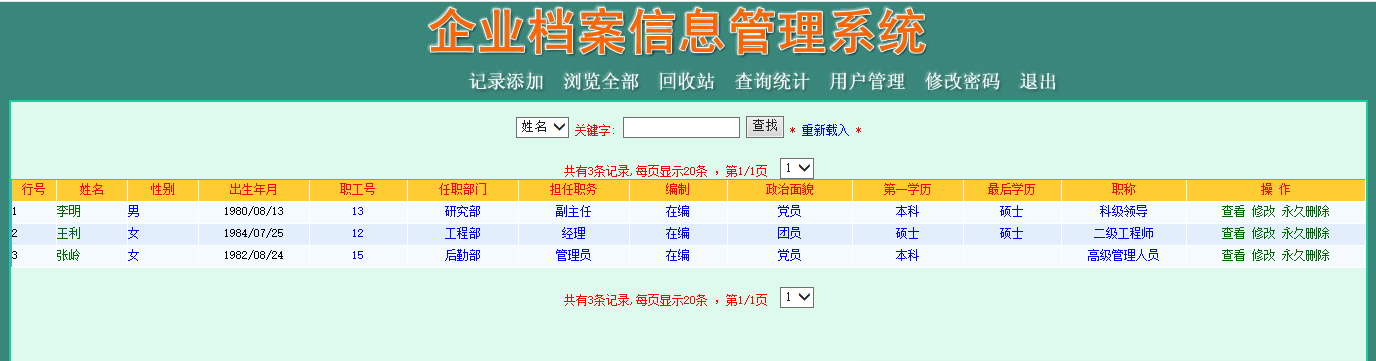Click birth date 1980/08/13

click(254, 211)
